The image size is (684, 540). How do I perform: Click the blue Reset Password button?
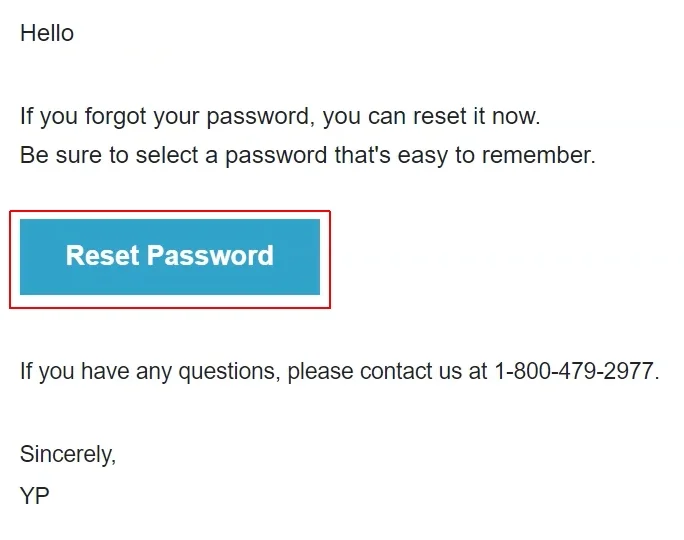click(x=170, y=257)
